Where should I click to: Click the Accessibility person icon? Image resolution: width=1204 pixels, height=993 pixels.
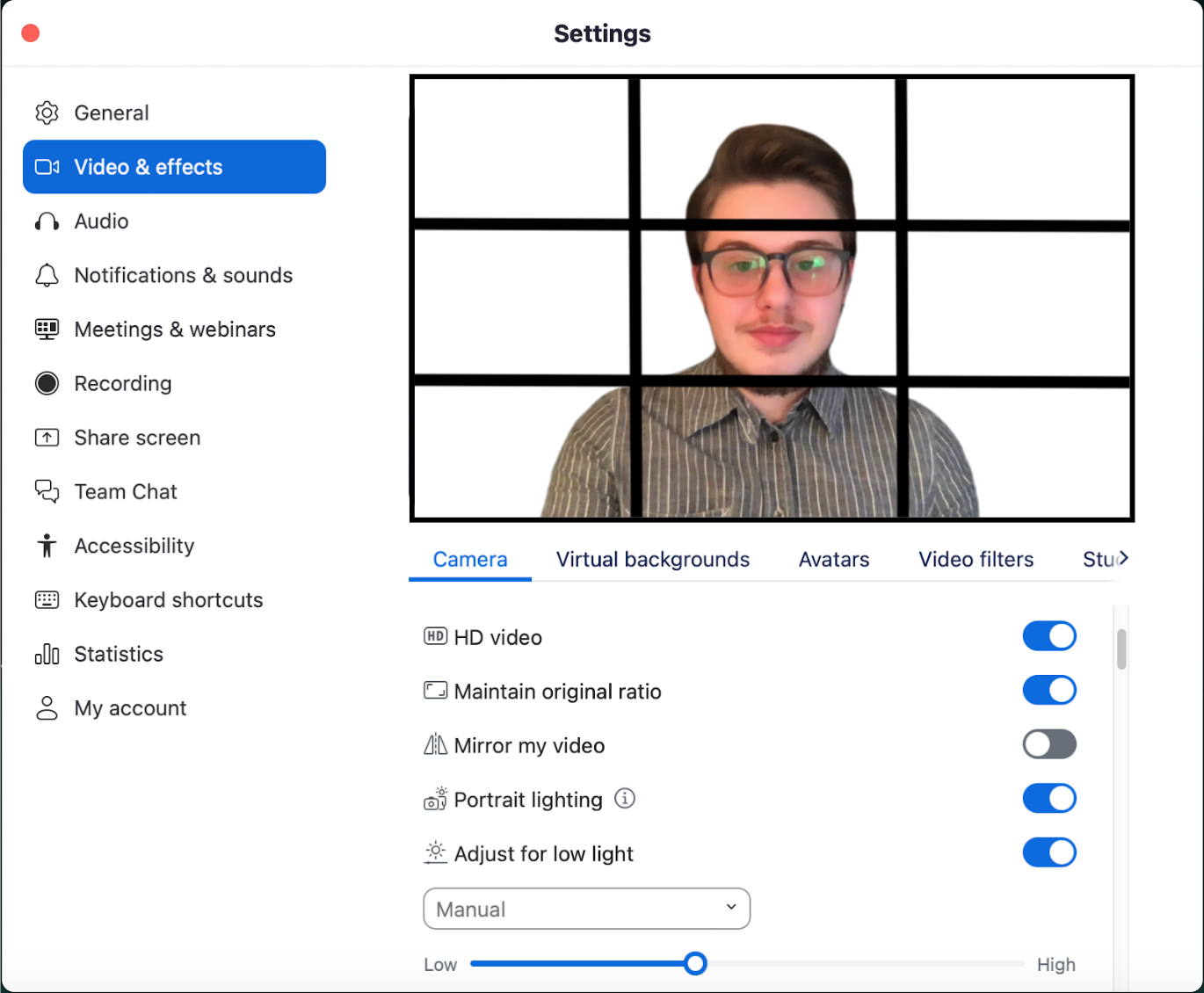pos(47,546)
